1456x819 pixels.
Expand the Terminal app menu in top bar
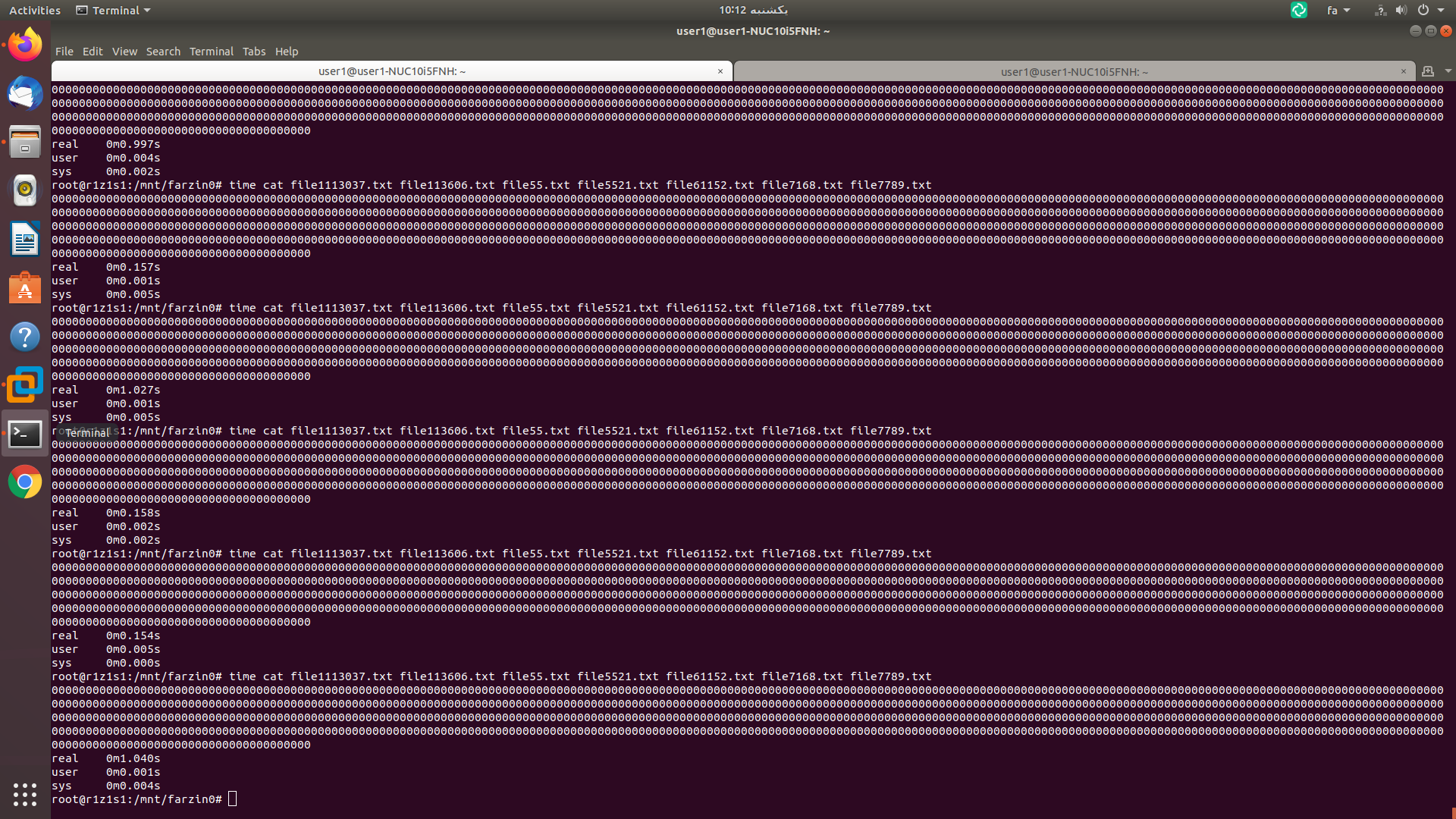point(114,11)
